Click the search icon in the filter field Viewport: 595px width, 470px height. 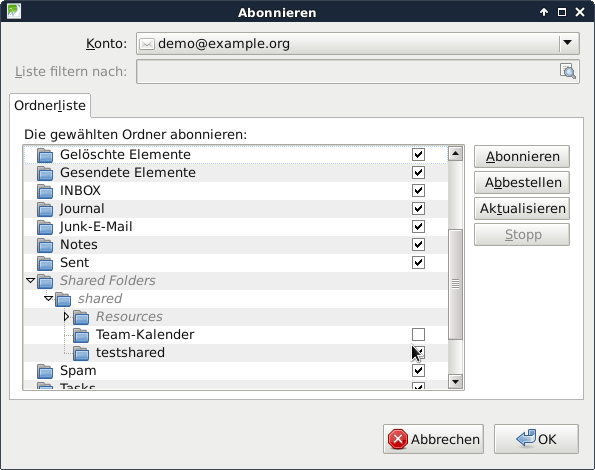pos(568,71)
